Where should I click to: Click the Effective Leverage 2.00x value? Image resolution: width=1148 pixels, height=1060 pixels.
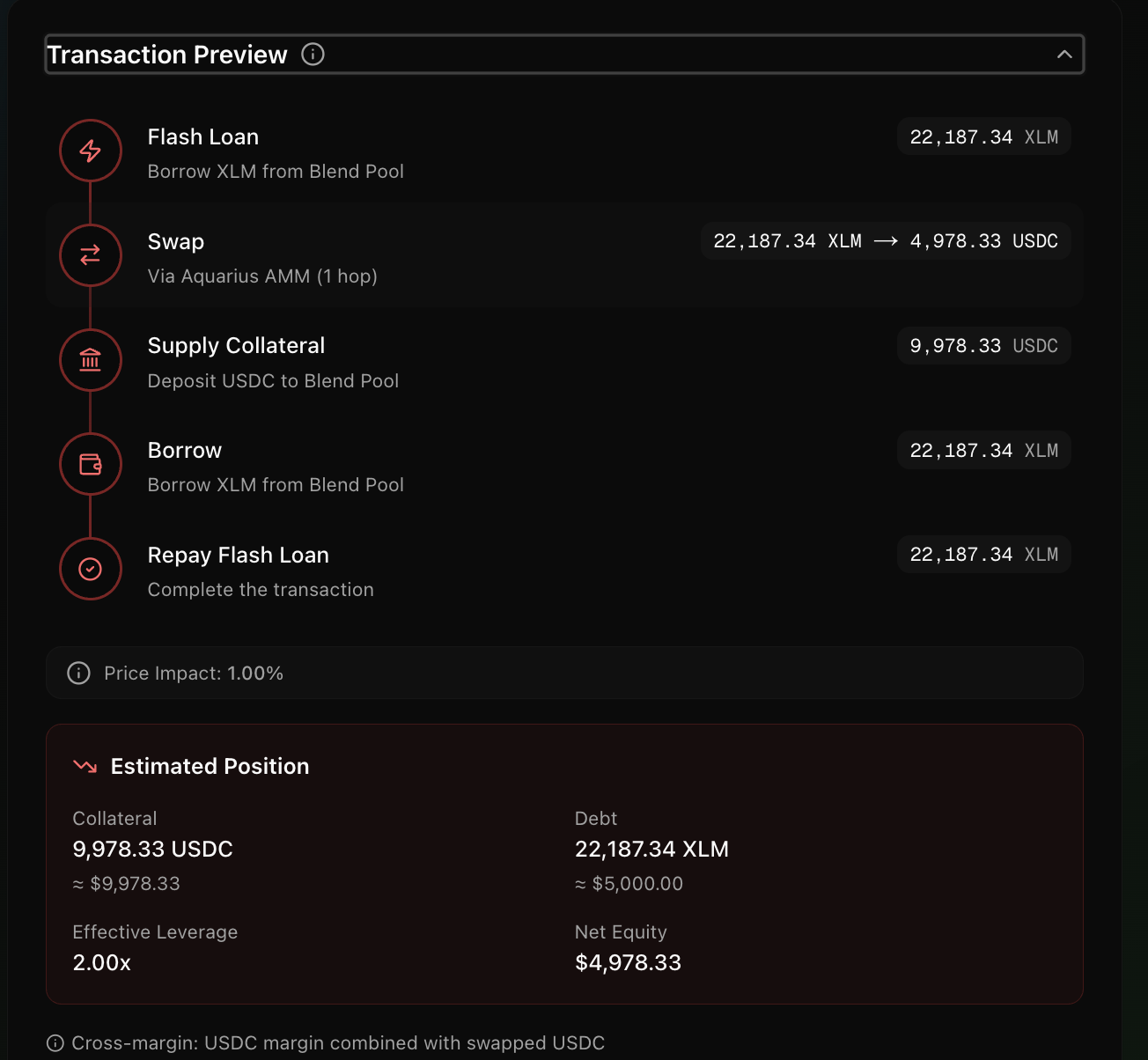pyautogui.click(x=101, y=962)
